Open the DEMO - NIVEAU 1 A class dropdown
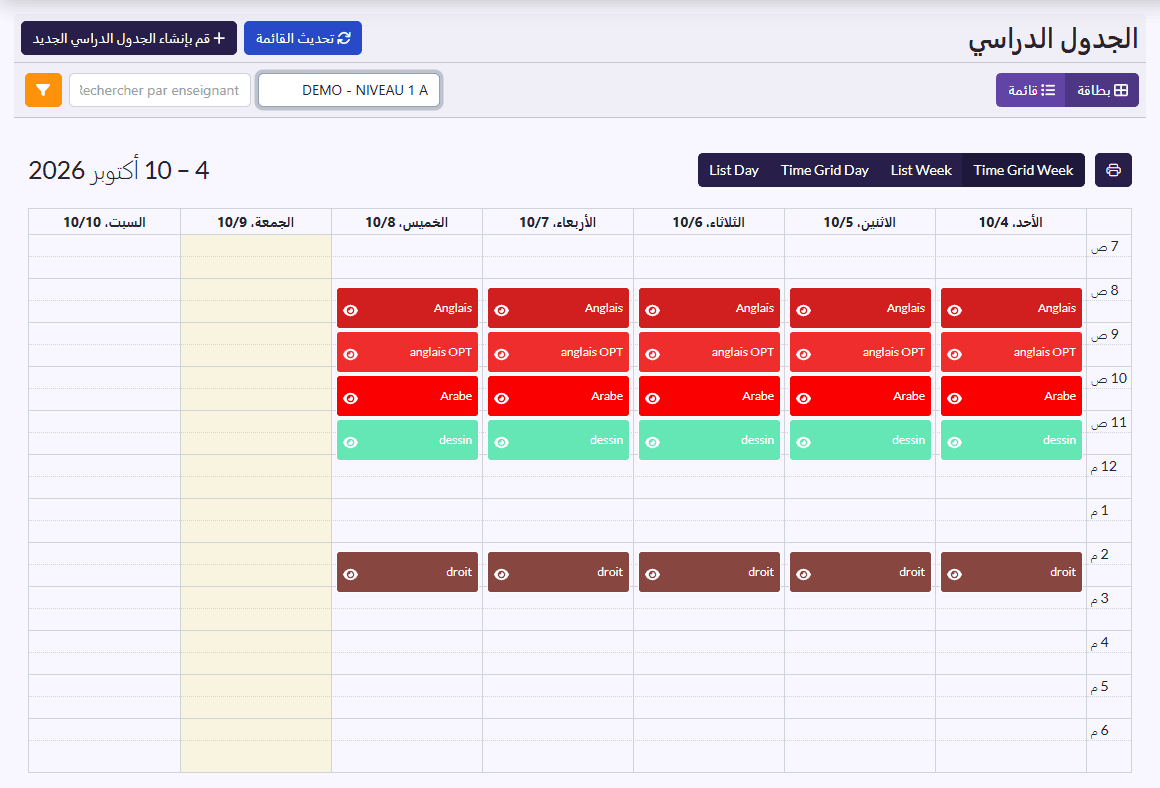 click(348, 90)
